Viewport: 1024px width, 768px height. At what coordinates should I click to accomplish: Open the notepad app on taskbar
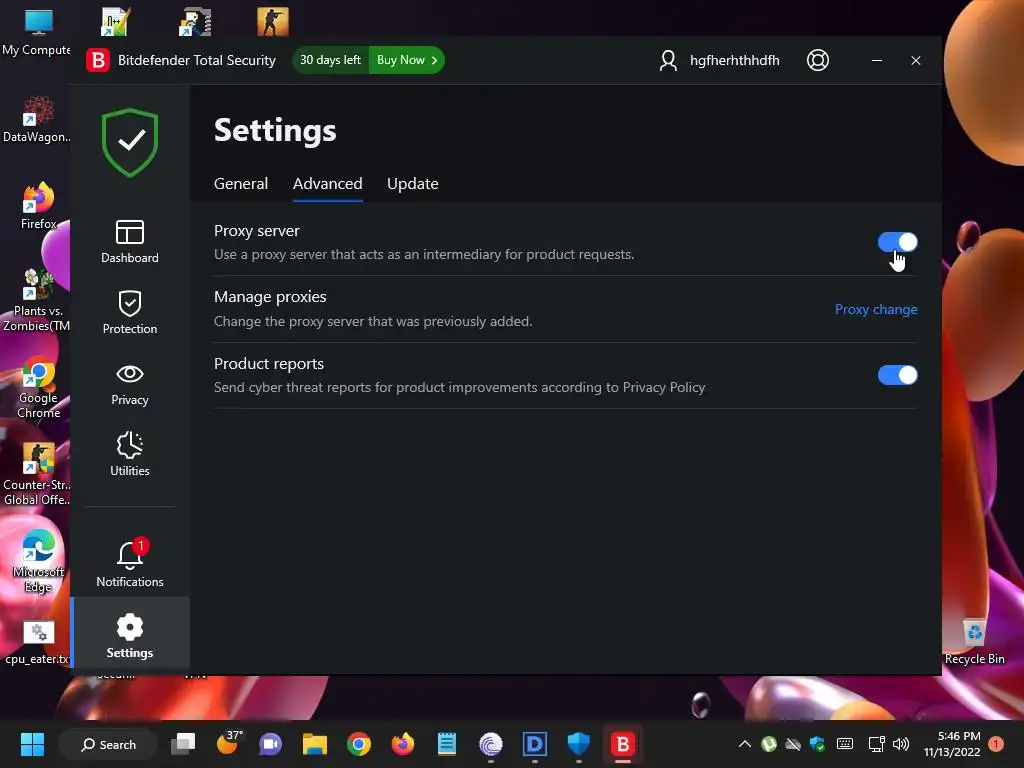(x=447, y=744)
